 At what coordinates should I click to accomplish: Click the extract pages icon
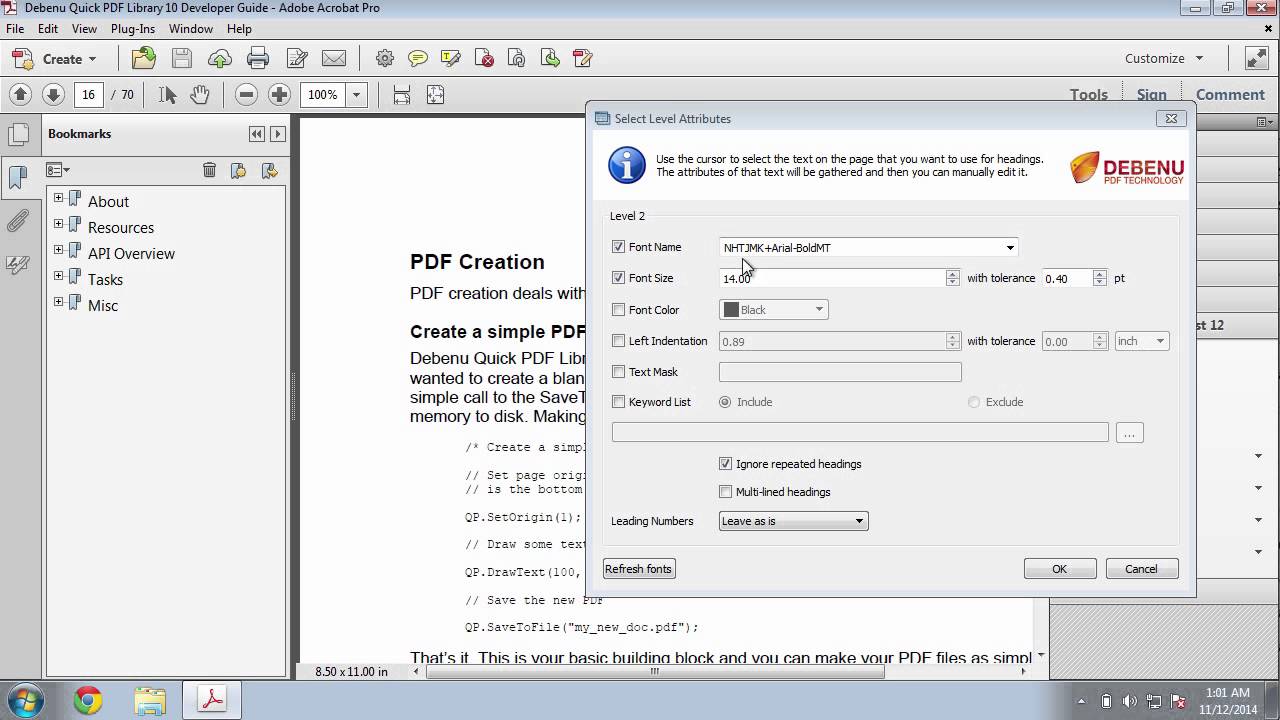click(550, 58)
